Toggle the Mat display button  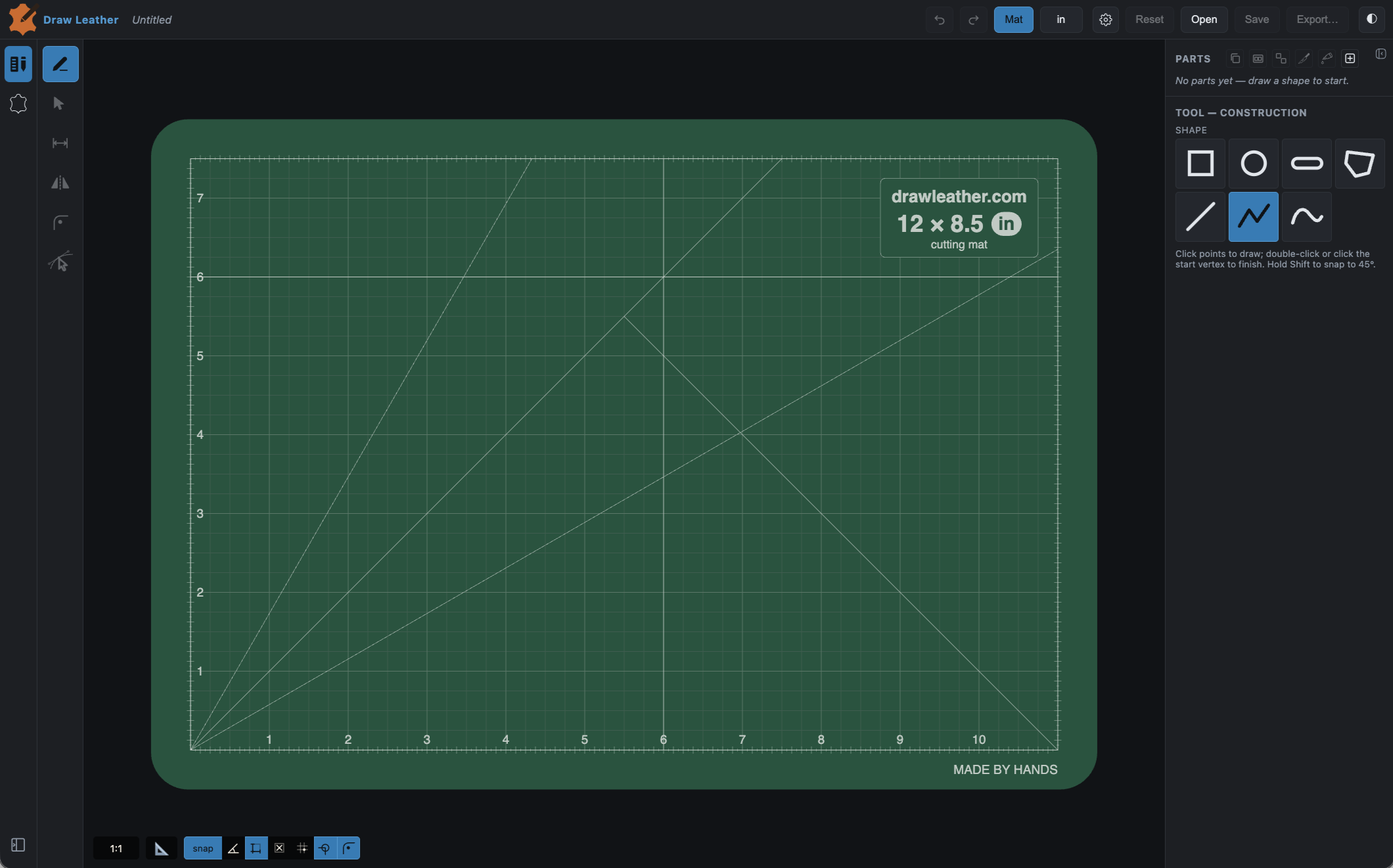pyautogui.click(x=1013, y=20)
